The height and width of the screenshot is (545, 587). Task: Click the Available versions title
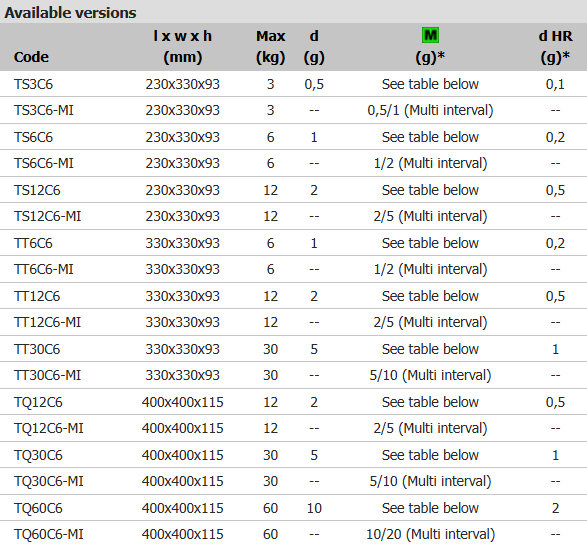point(70,13)
